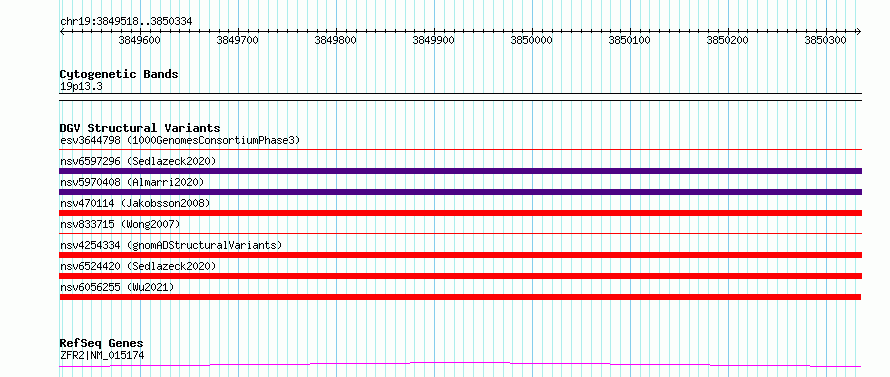Screen dimensions: 890x377
Task: Open the RefSeq Genes track heading
Action: [102, 344]
